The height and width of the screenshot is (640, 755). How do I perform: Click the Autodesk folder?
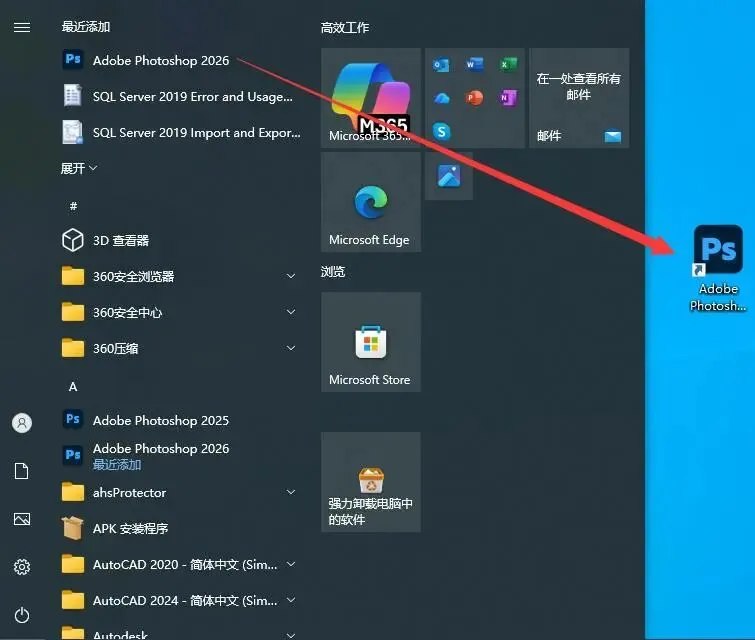click(x=105, y=634)
